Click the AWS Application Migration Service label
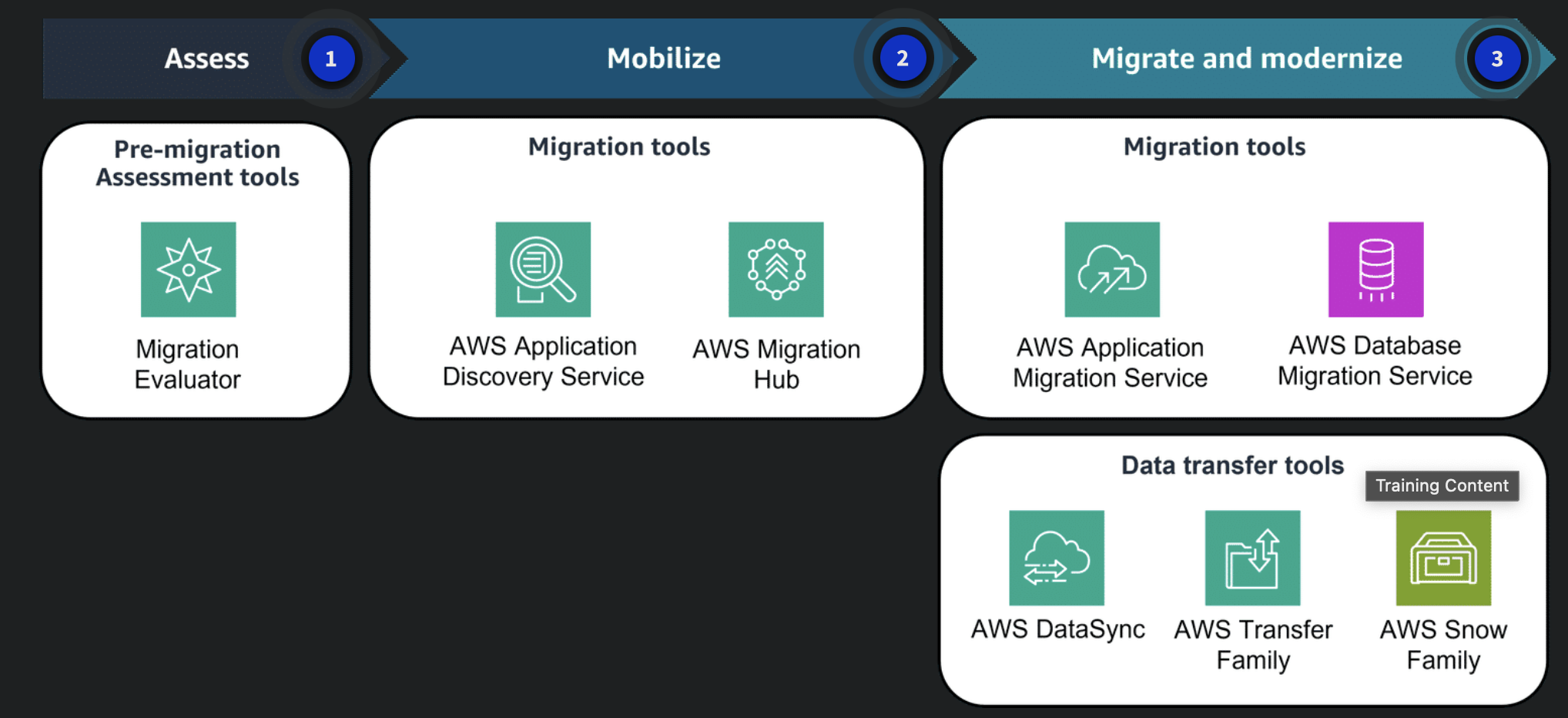The width and height of the screenshot is (1568, 718). pos(1110,363)
